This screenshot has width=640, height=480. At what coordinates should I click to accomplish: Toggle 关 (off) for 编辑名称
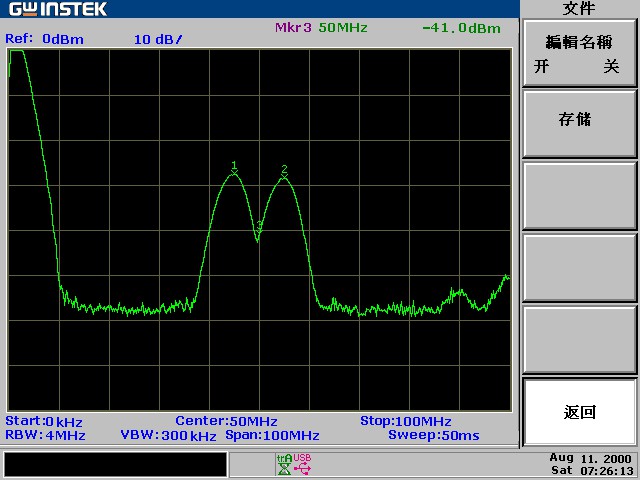(611, 66)
